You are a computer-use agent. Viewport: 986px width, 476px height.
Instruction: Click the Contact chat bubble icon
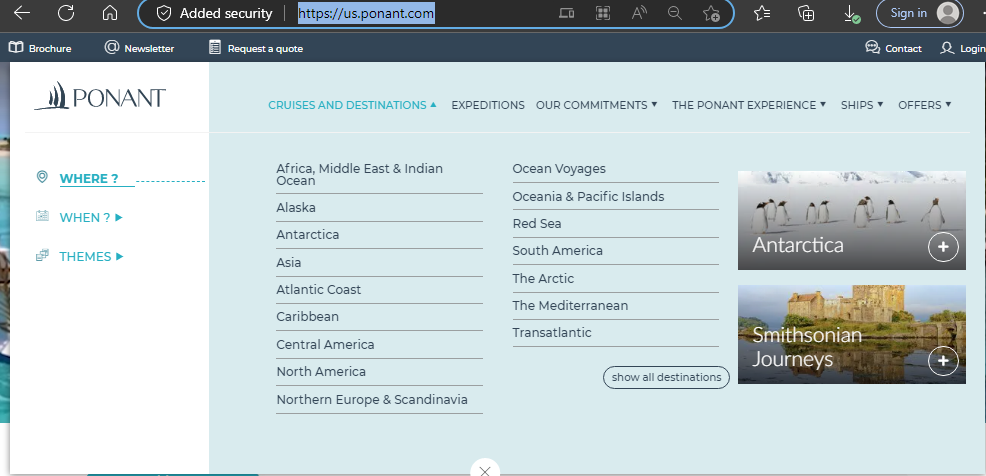(x=872, y=47)
